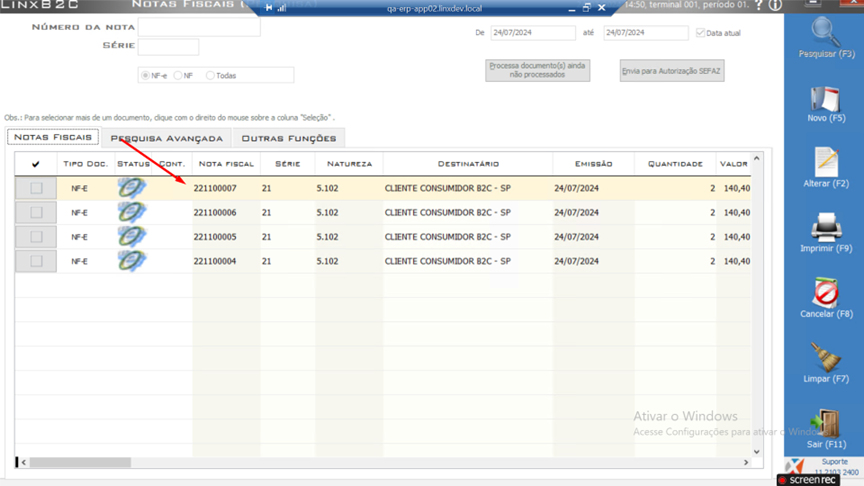864x486 pixels.
Task: Click the checkmark select-all column header
Action: (x=36, y=164)
